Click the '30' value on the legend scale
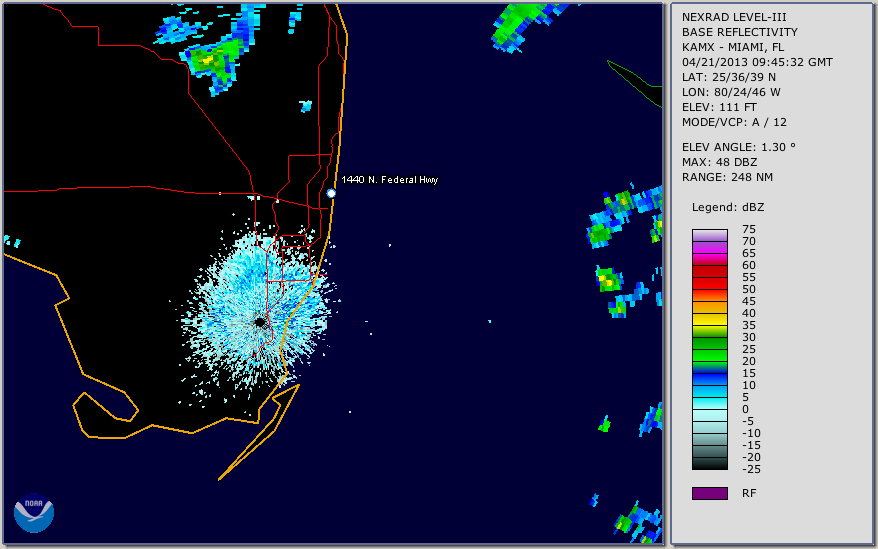The width and height of the screenshot is (878, 549). coord(749,337)
